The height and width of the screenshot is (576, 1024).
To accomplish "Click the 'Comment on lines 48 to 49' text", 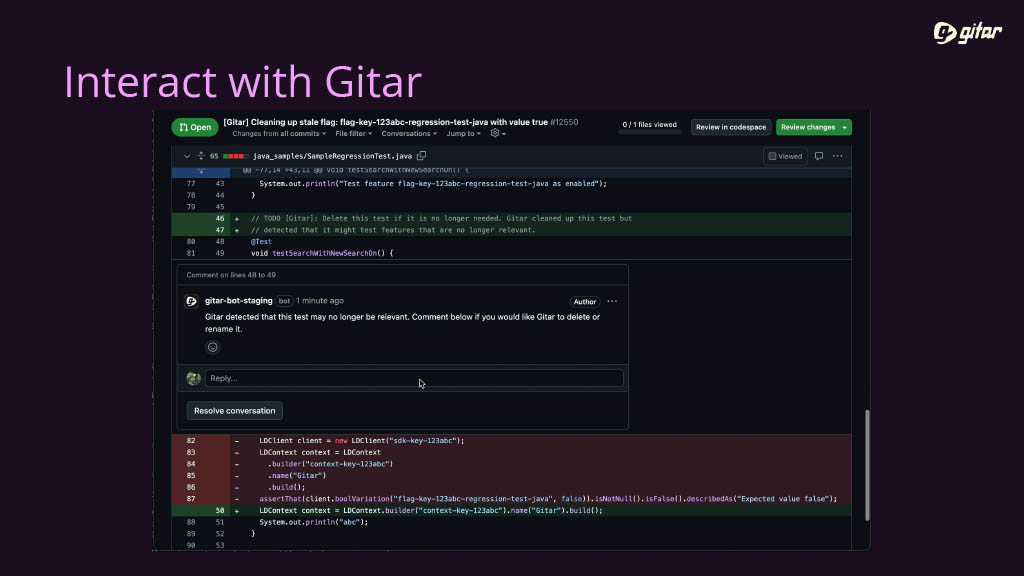I will 231,275.
